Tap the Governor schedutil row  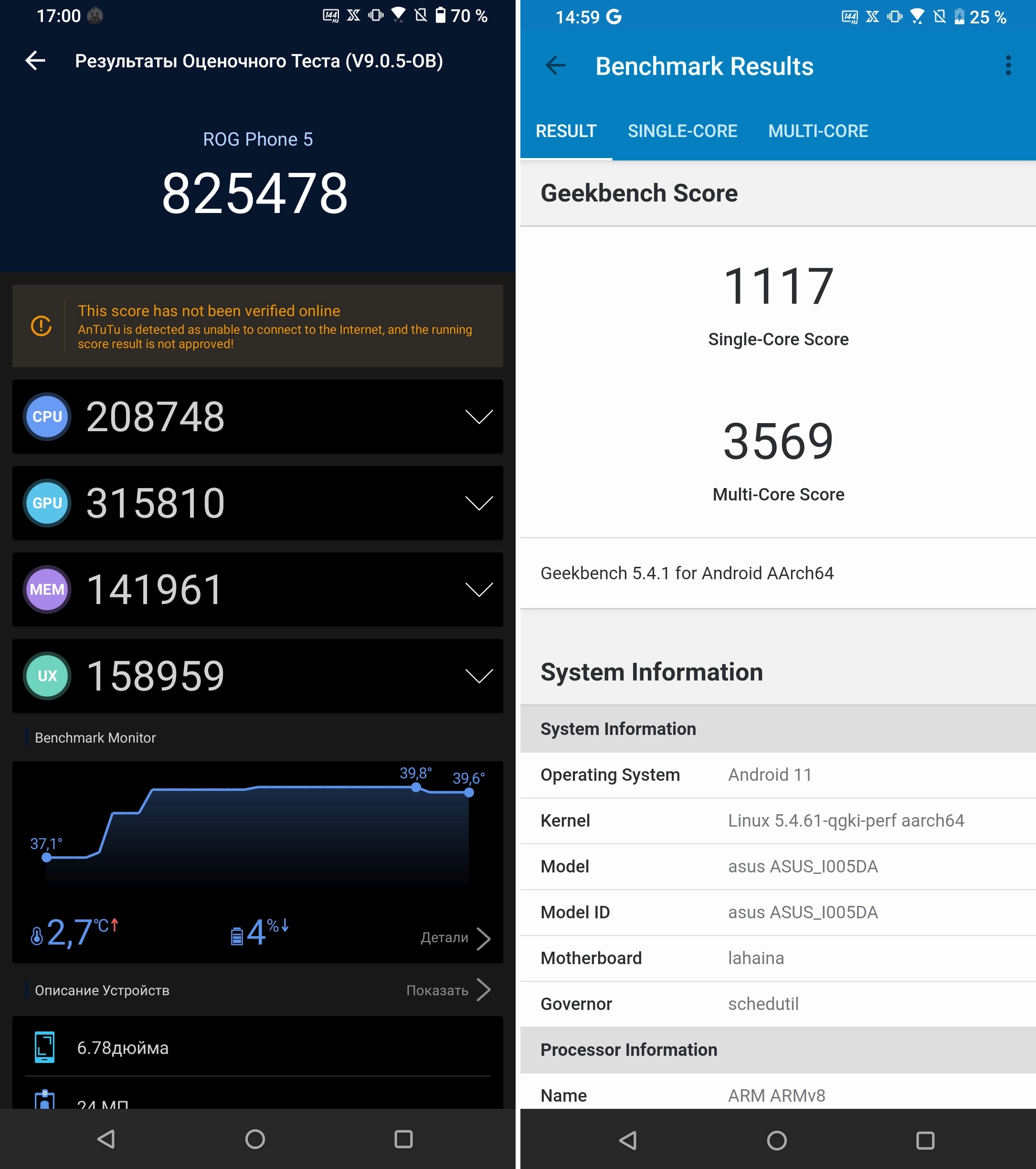pyautogui.click(x=778, y=1004)
